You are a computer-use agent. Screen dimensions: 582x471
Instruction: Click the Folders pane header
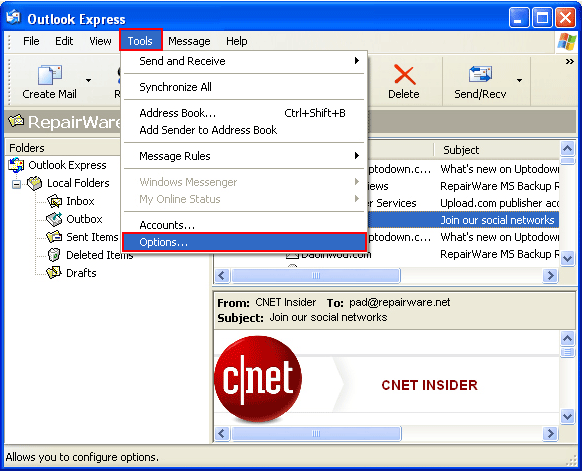coord(63,148)
